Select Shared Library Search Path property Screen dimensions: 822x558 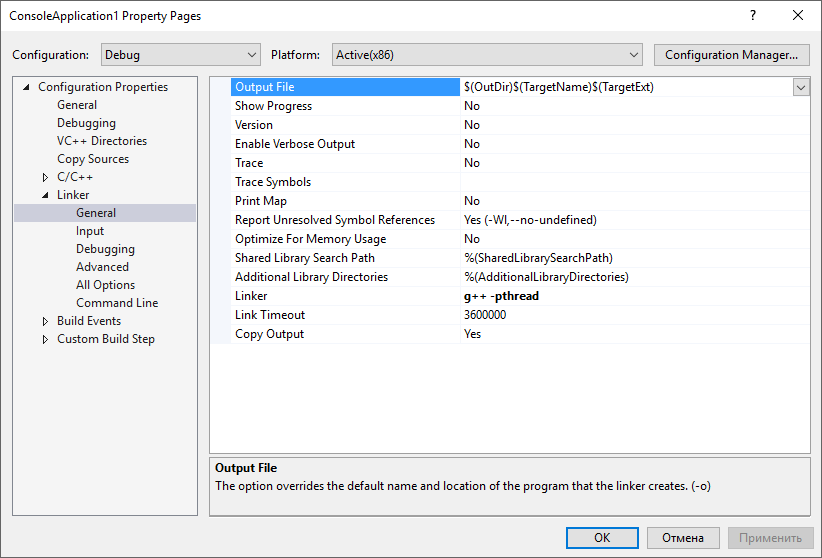345,258
